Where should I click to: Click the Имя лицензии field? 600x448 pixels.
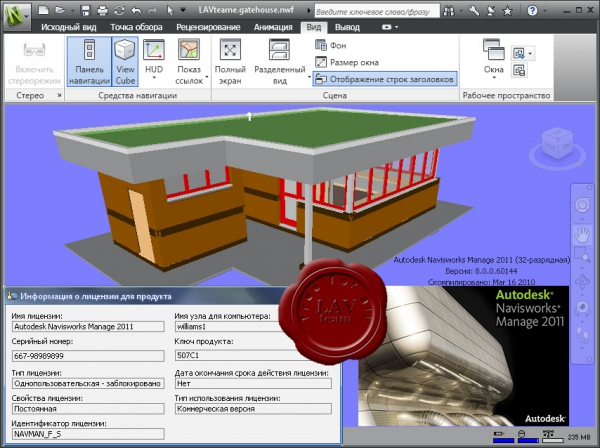[88, 327]
